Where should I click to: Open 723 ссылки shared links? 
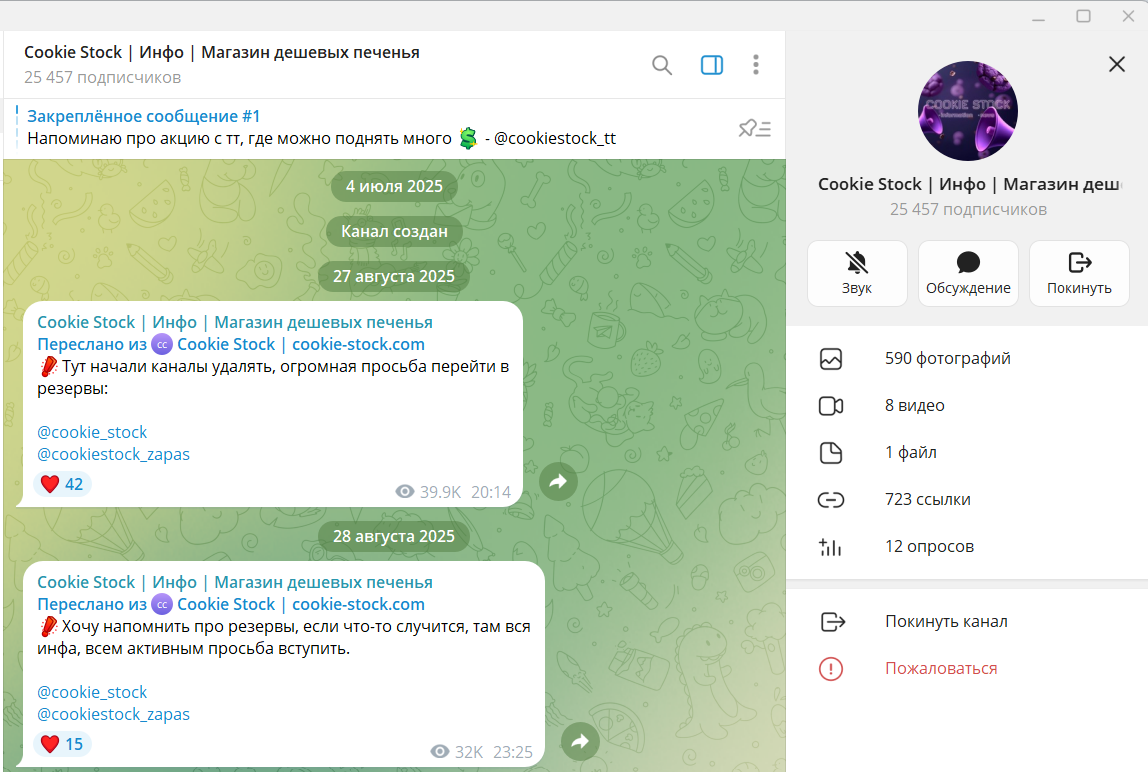(967, 500)
